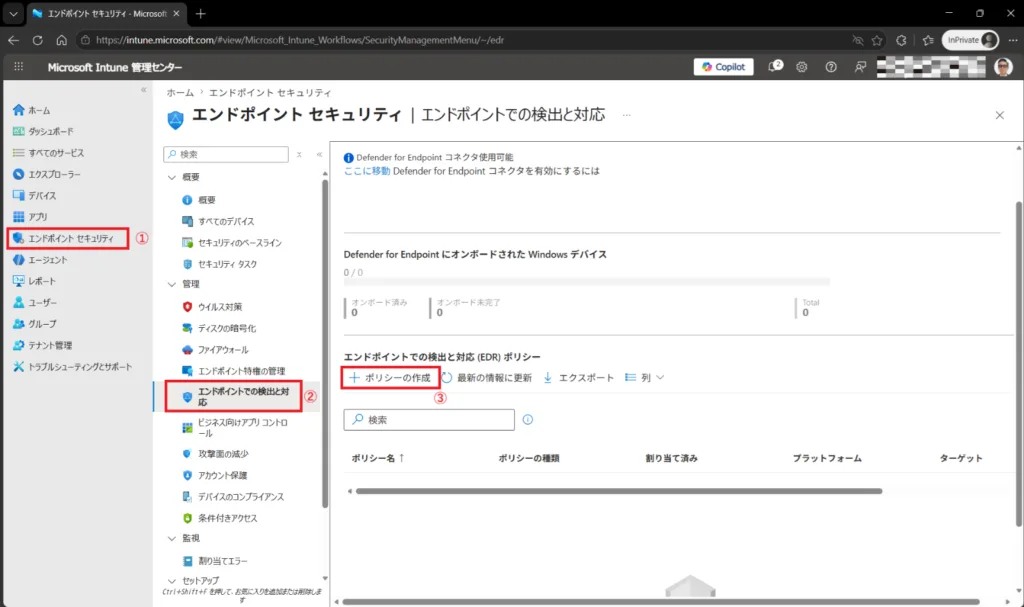Image resolution: width=1024 pixels, height=607 pixels.
Task: Open テナント管理 in the left navigation
Action: click(42, 345)
